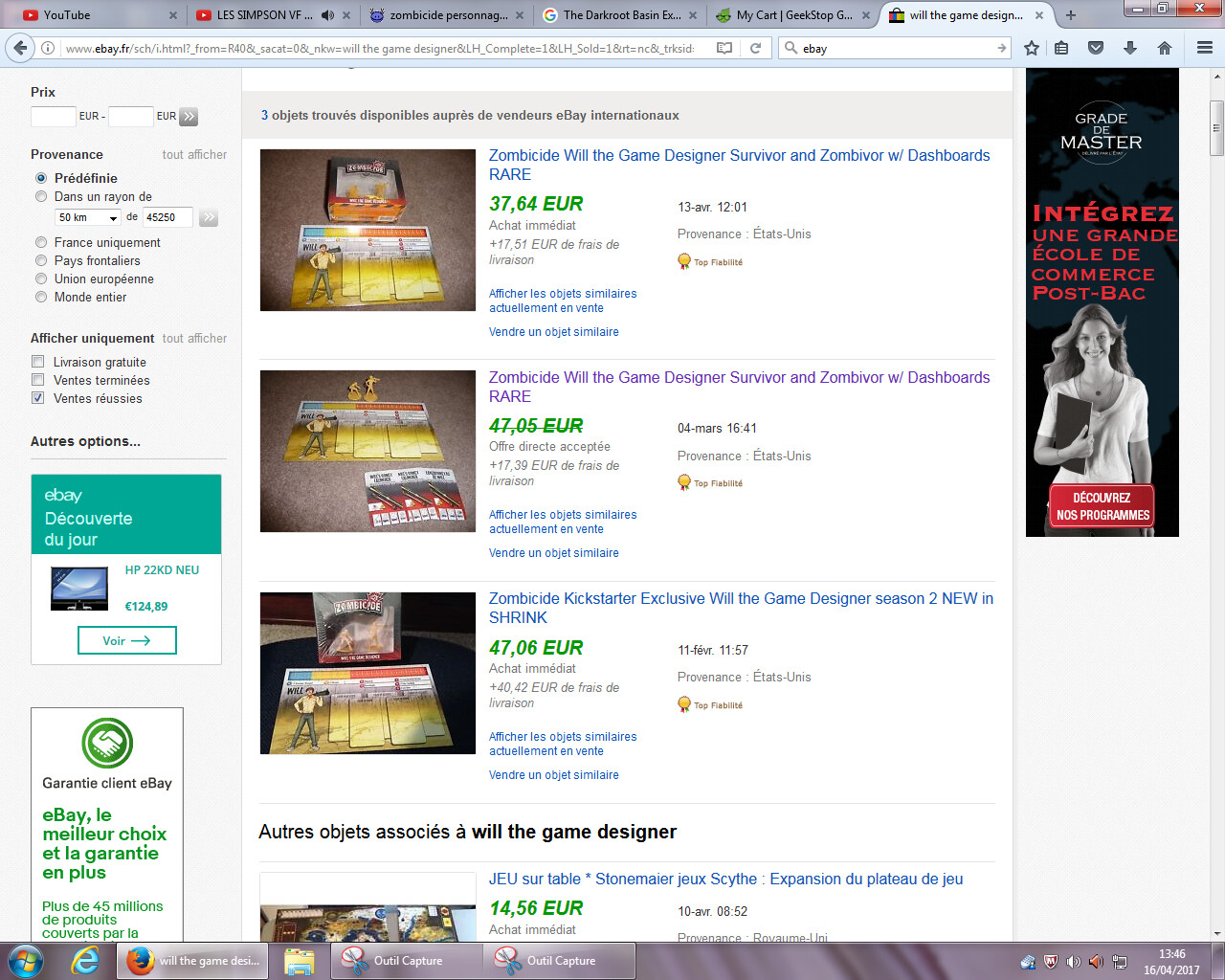Open thumbnail of Kickstarter Exclusive shrink listing
This screenshot has height=980, width=1225.
click(367, 673)
